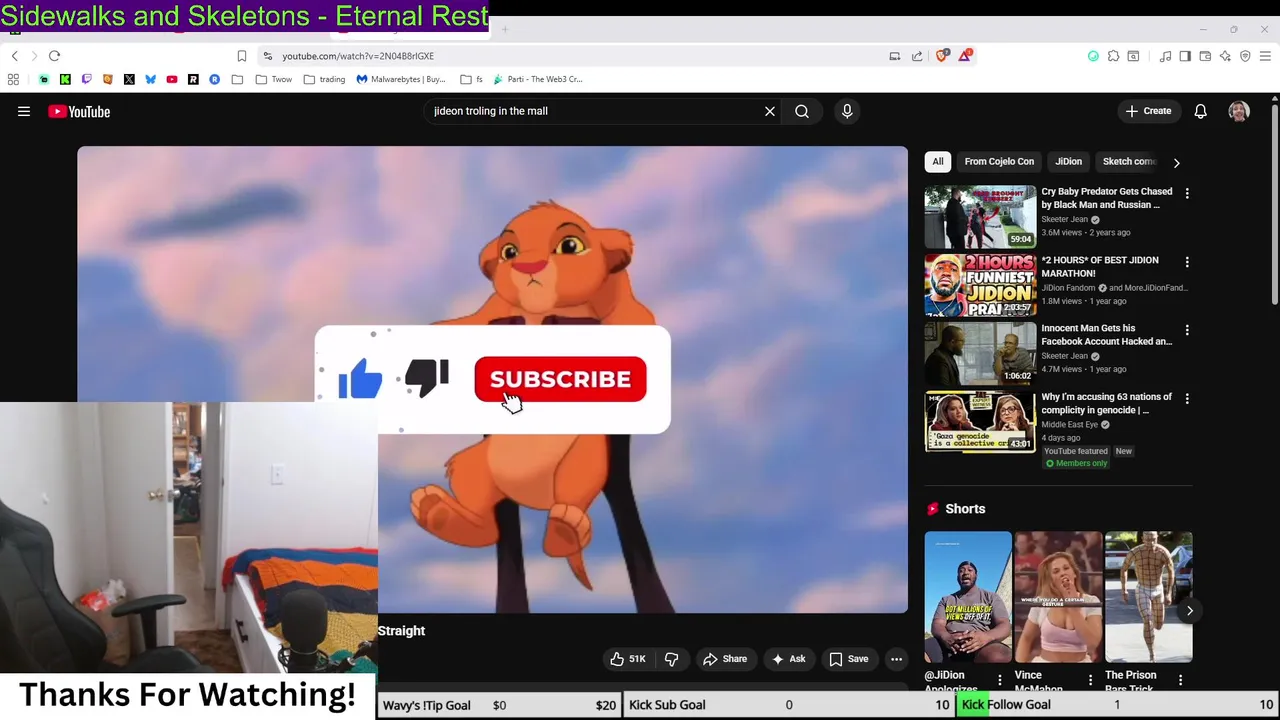
Task: Open options for the JiDion short
Action: [999, 680]
